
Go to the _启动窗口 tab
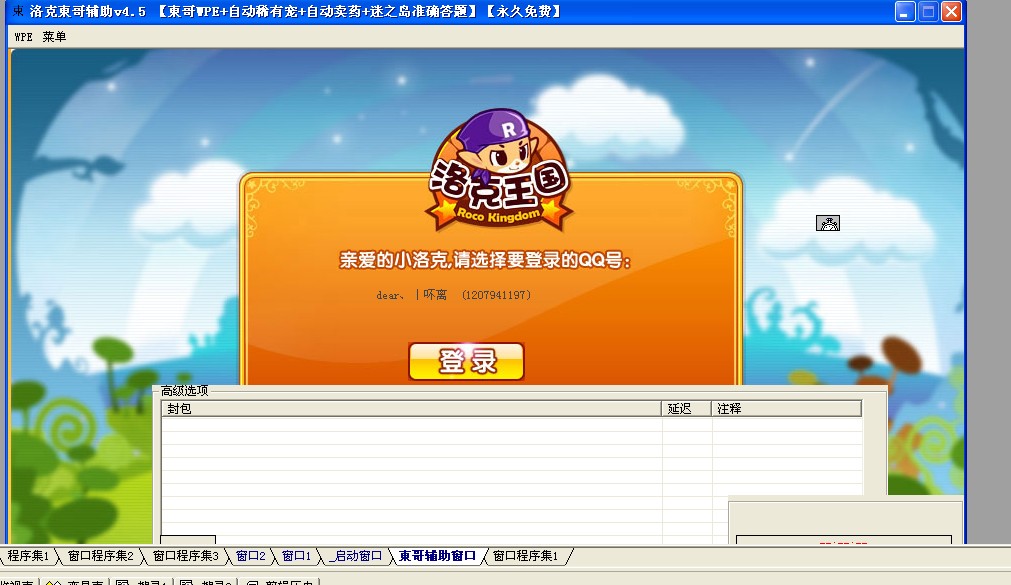[x=355, y=556]
